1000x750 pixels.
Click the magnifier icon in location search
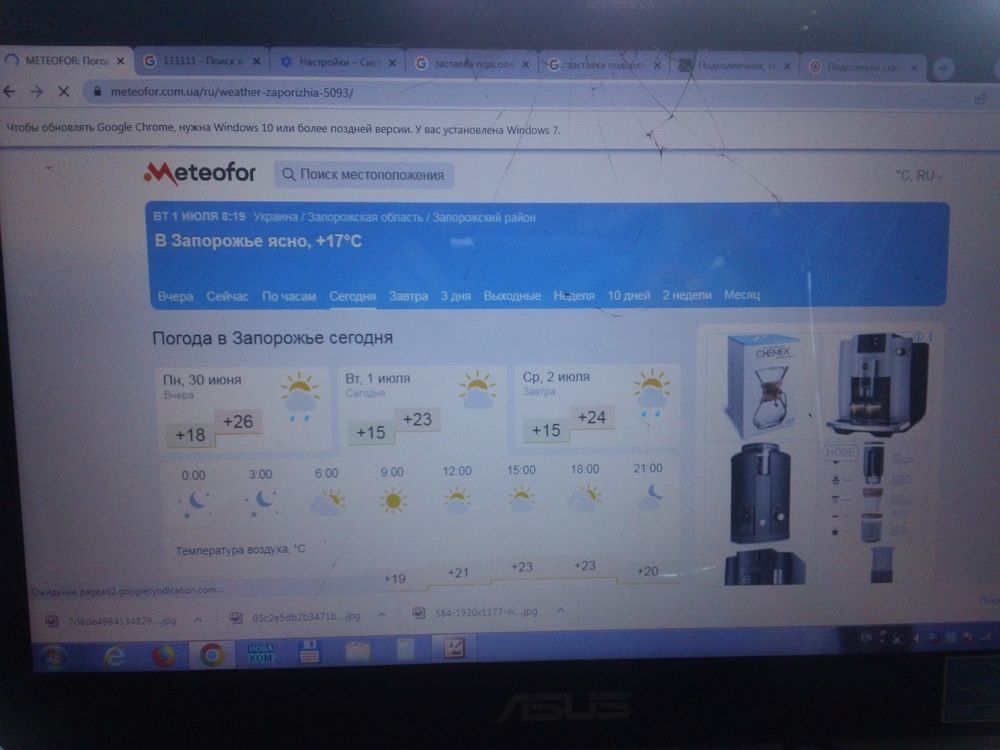coord(288,174)
